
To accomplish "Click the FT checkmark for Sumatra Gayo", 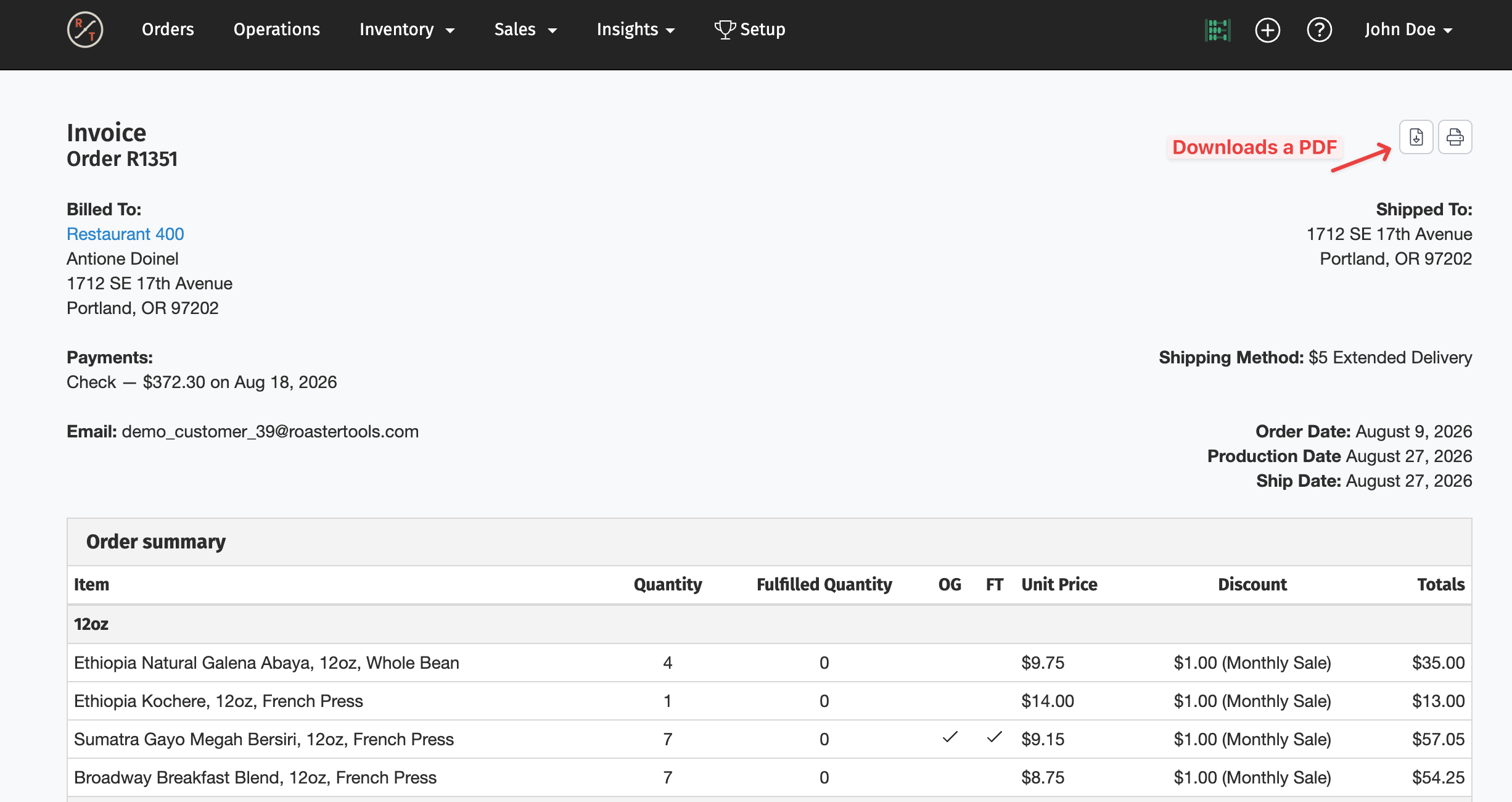I will click(994, 737).
